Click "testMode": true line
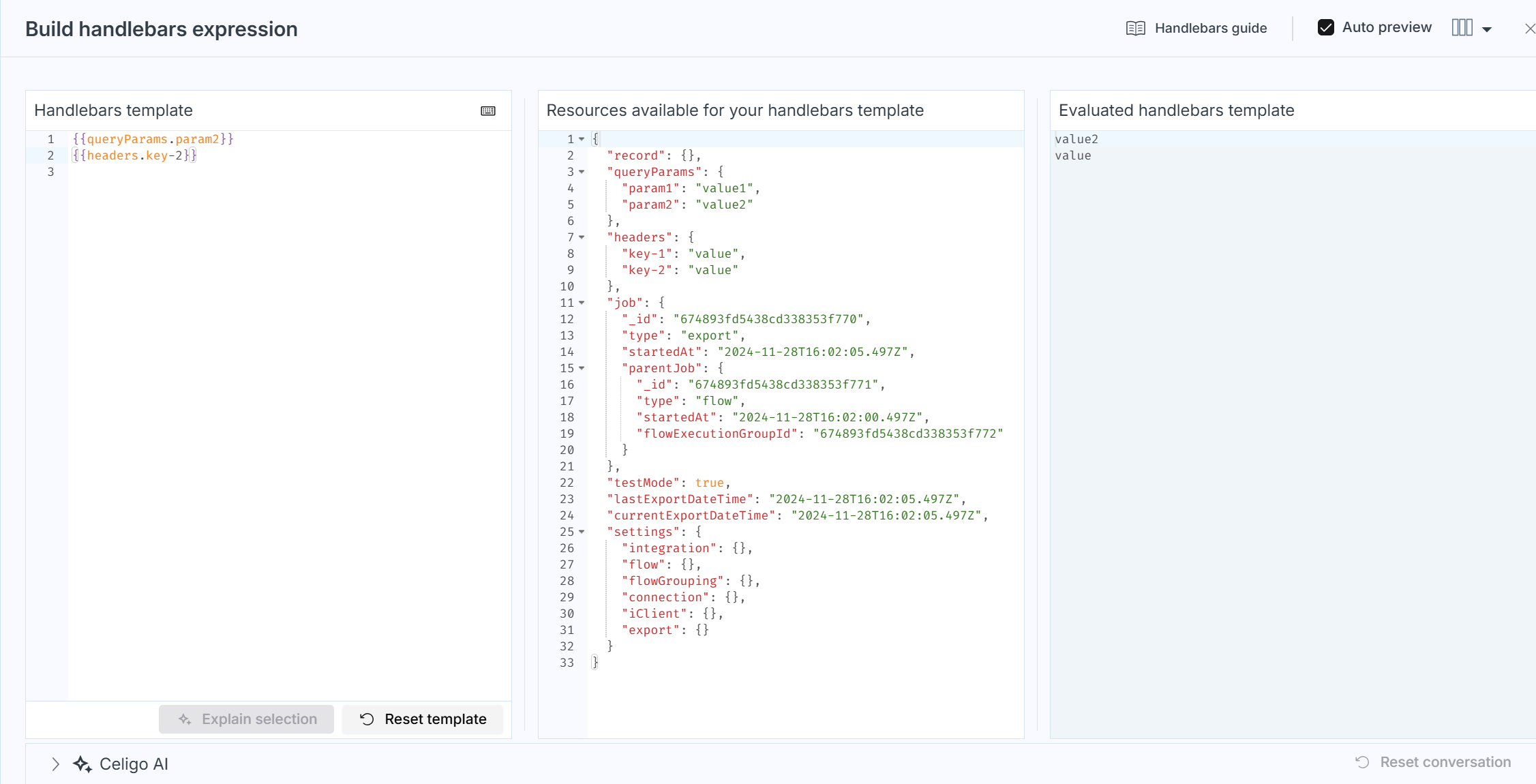This screenshot has width=1536, height=784. [668, 483]
